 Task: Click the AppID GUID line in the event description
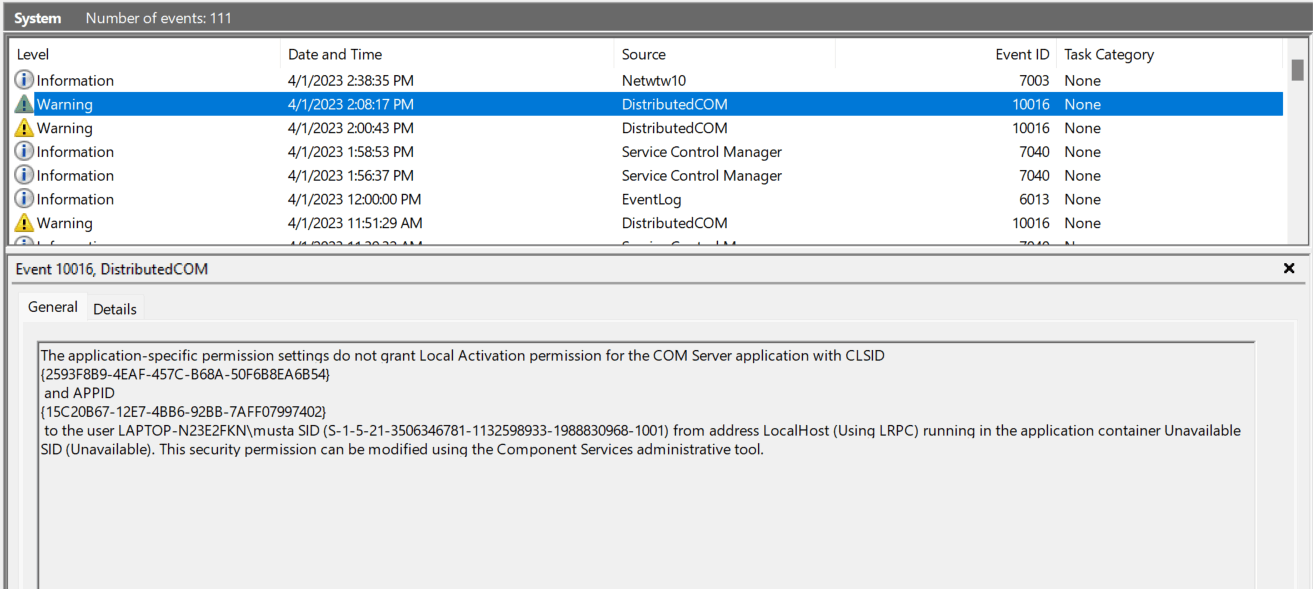(x=184, y=412)
